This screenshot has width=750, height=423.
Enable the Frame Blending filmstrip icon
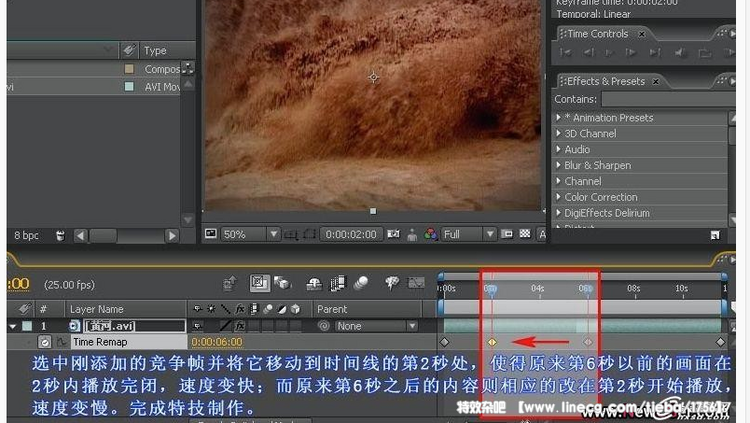338,283
